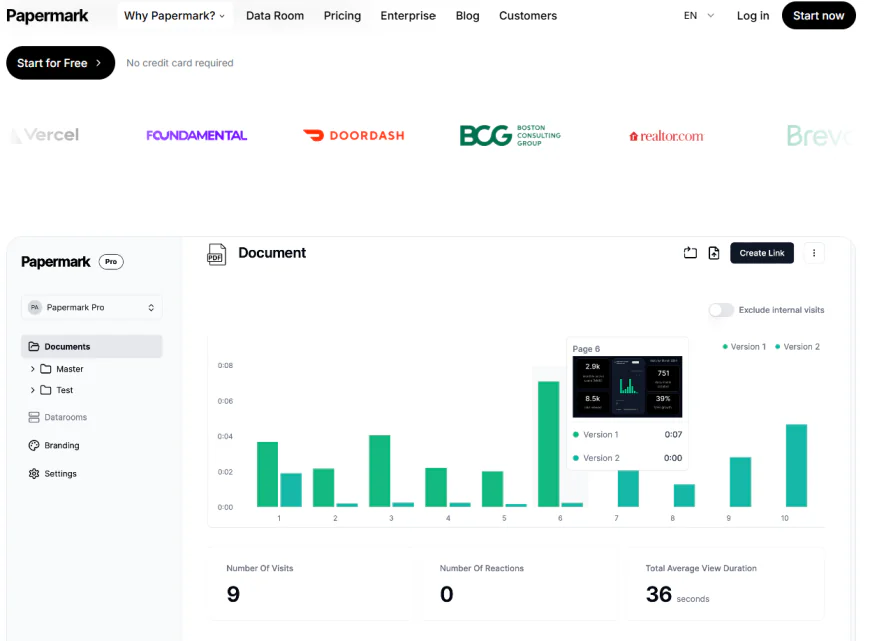870x641 pixels.
Task: Click the No credit card required text
Action: (180, 63)
